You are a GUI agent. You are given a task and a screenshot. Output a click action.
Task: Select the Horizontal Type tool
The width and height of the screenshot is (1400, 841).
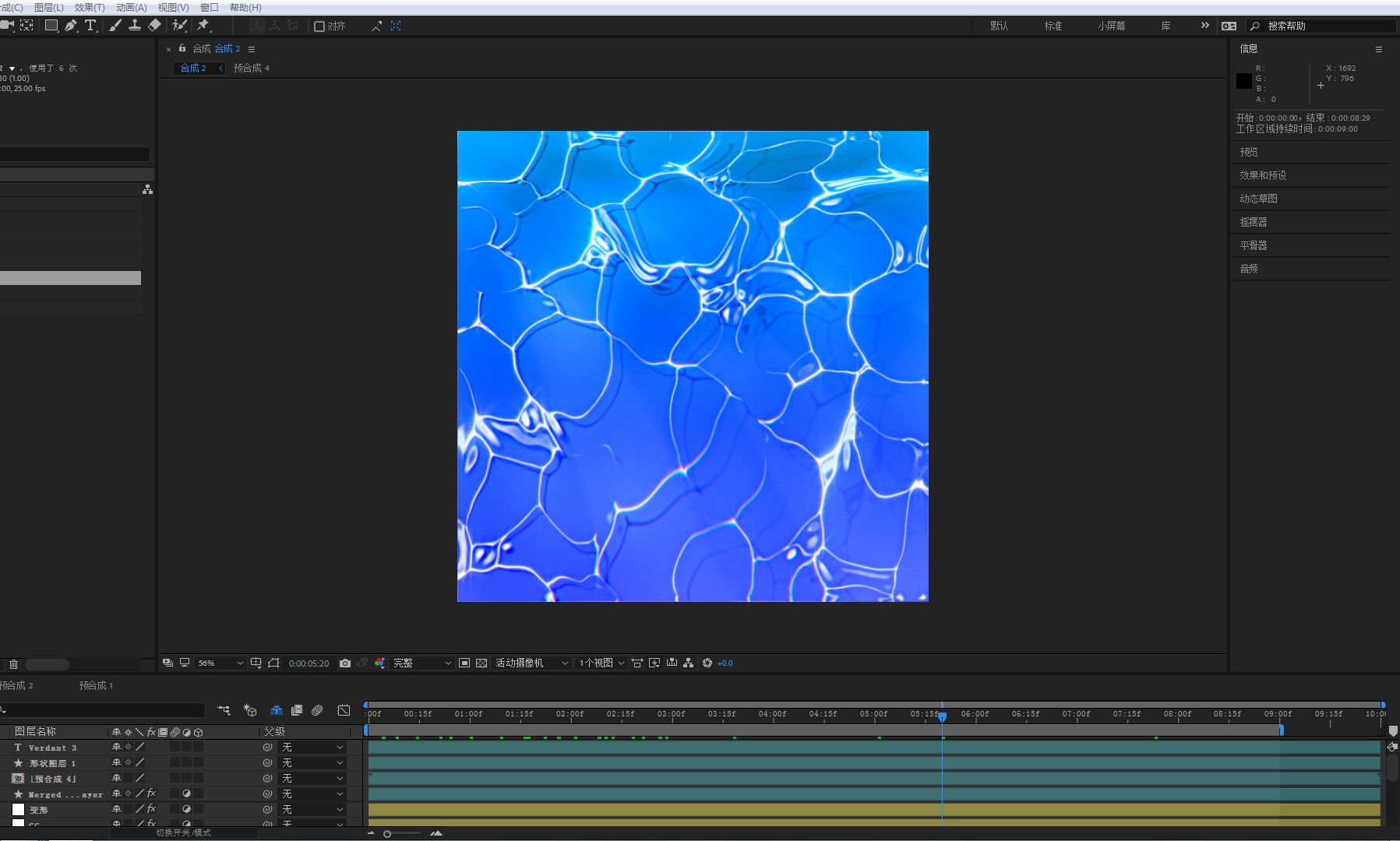(90, 26)
